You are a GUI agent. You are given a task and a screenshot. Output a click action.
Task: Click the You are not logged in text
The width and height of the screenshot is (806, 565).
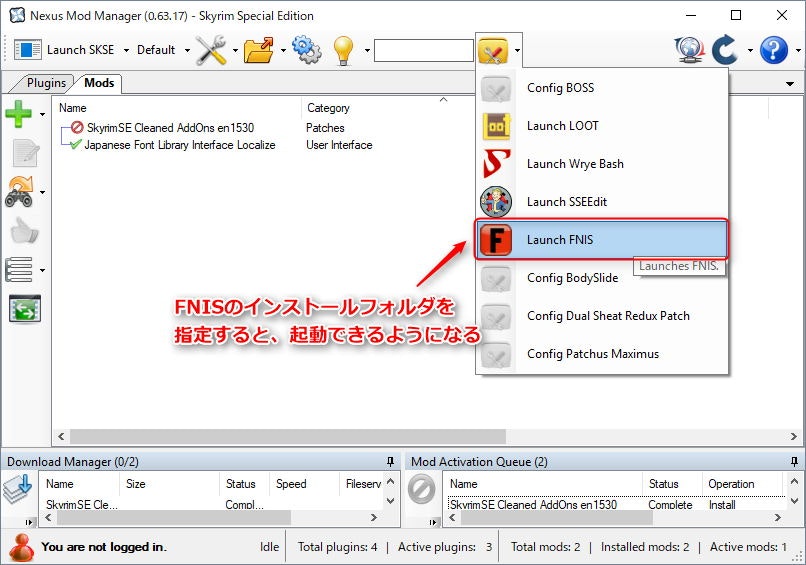point(104,547)
